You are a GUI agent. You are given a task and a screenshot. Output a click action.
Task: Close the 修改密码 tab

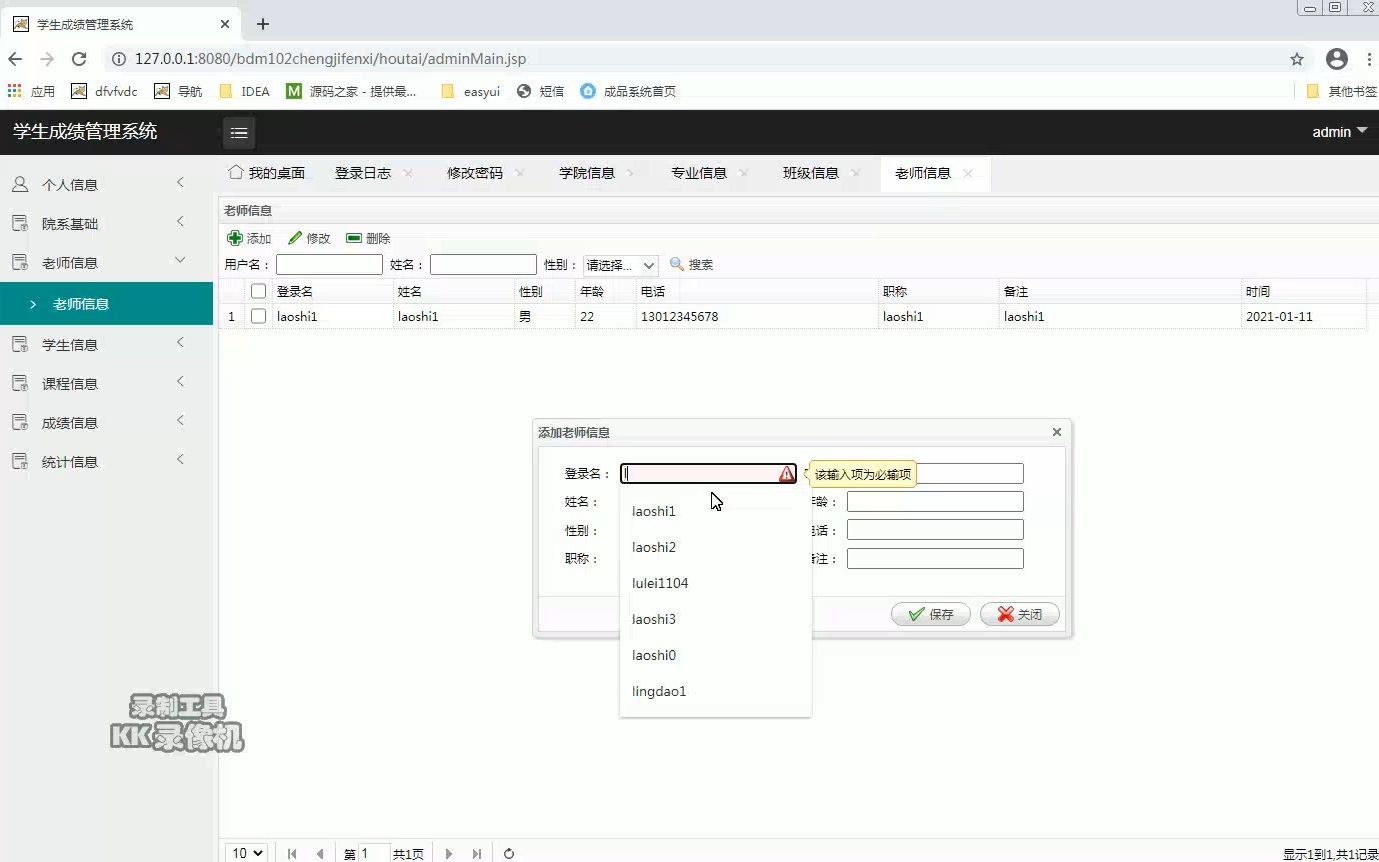(520, 173)
